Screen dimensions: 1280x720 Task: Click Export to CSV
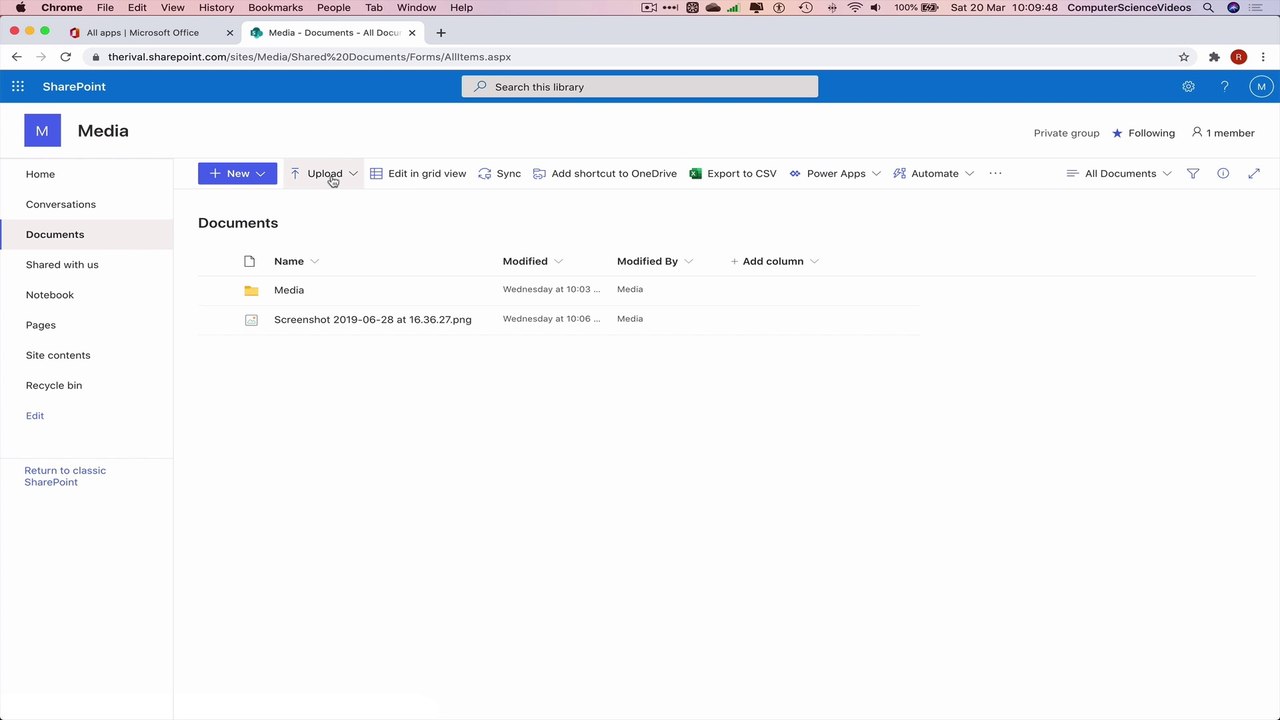pos(732,174)
